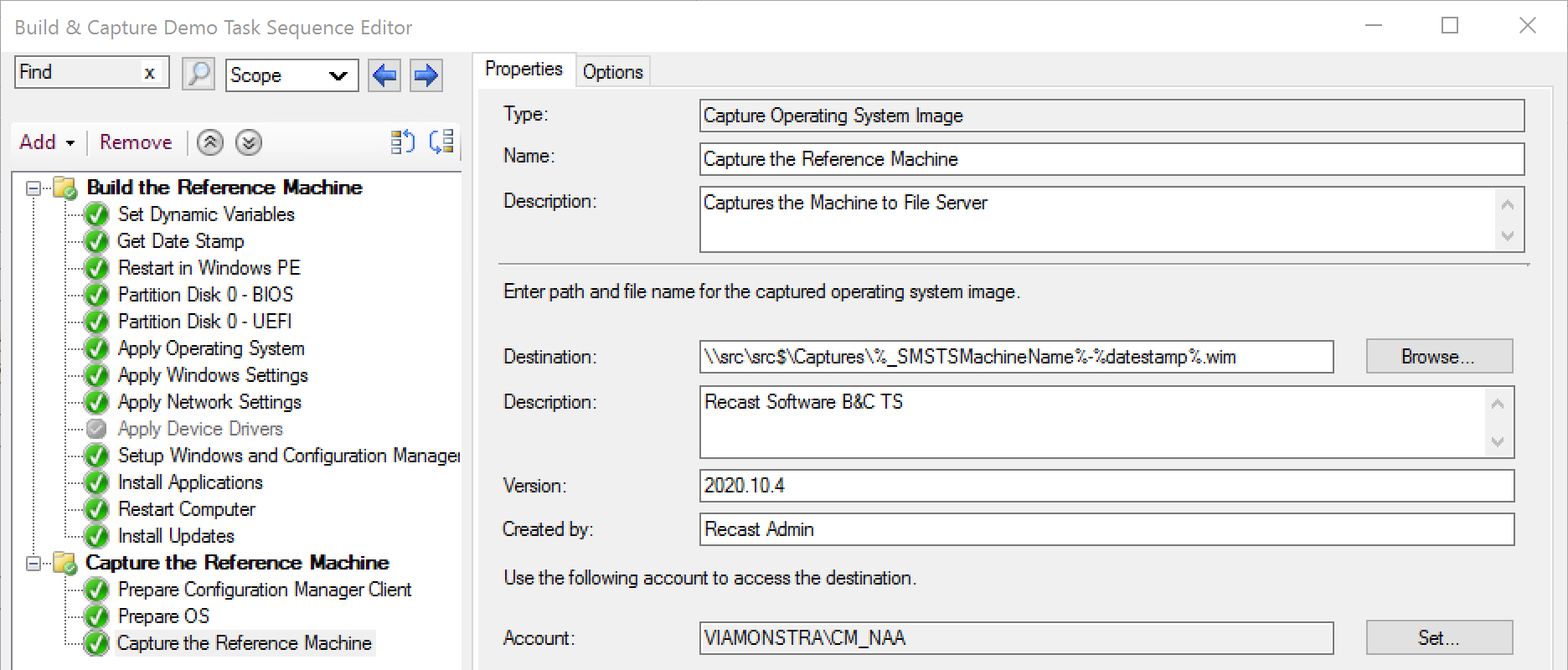Select the Install Applications step

(190, 482)
